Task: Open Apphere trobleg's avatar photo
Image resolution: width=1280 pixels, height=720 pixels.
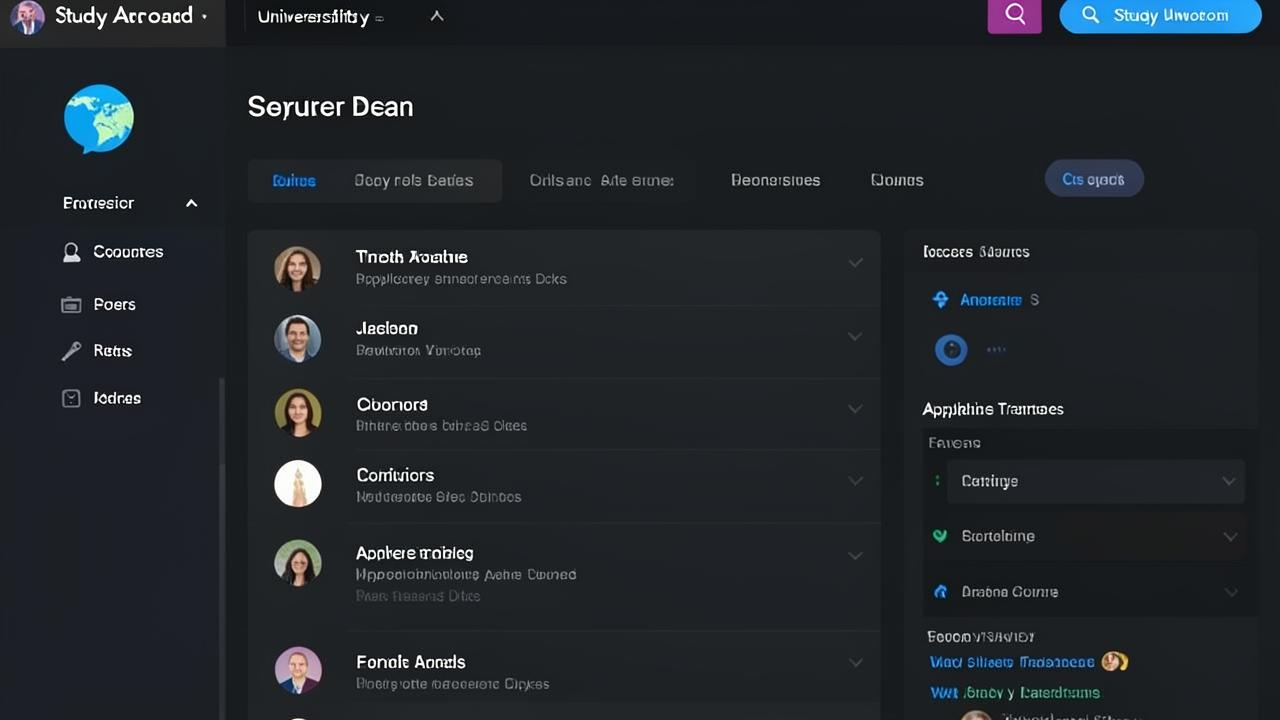Action: pyautogui.click(x=298, y=564)
